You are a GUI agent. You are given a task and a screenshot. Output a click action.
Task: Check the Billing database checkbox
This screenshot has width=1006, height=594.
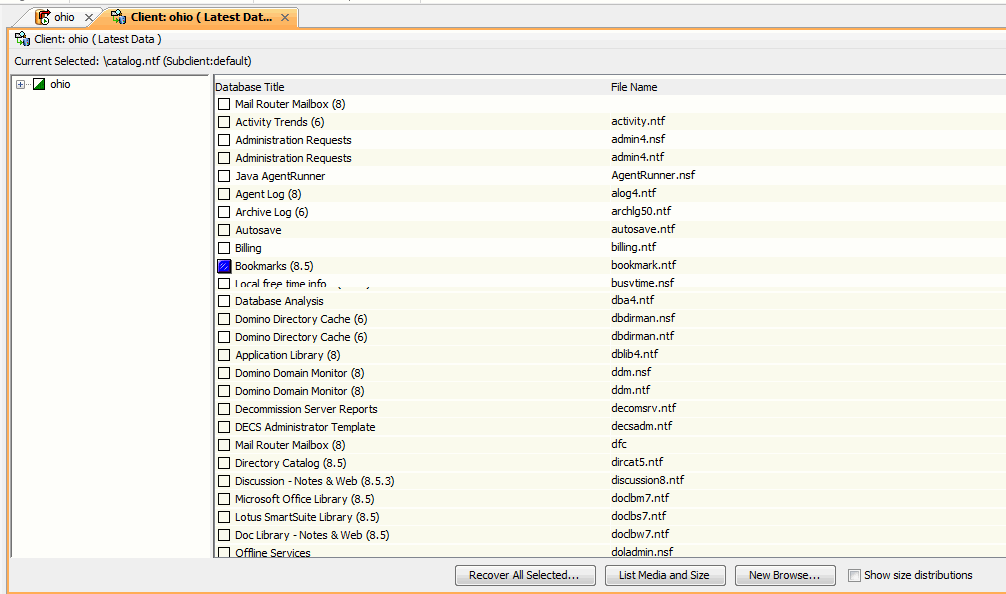pyautogui.click(x=224, y=247)
